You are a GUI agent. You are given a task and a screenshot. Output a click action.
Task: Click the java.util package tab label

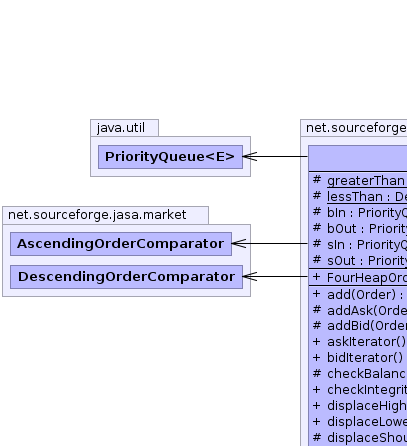[x=121, y=128]
